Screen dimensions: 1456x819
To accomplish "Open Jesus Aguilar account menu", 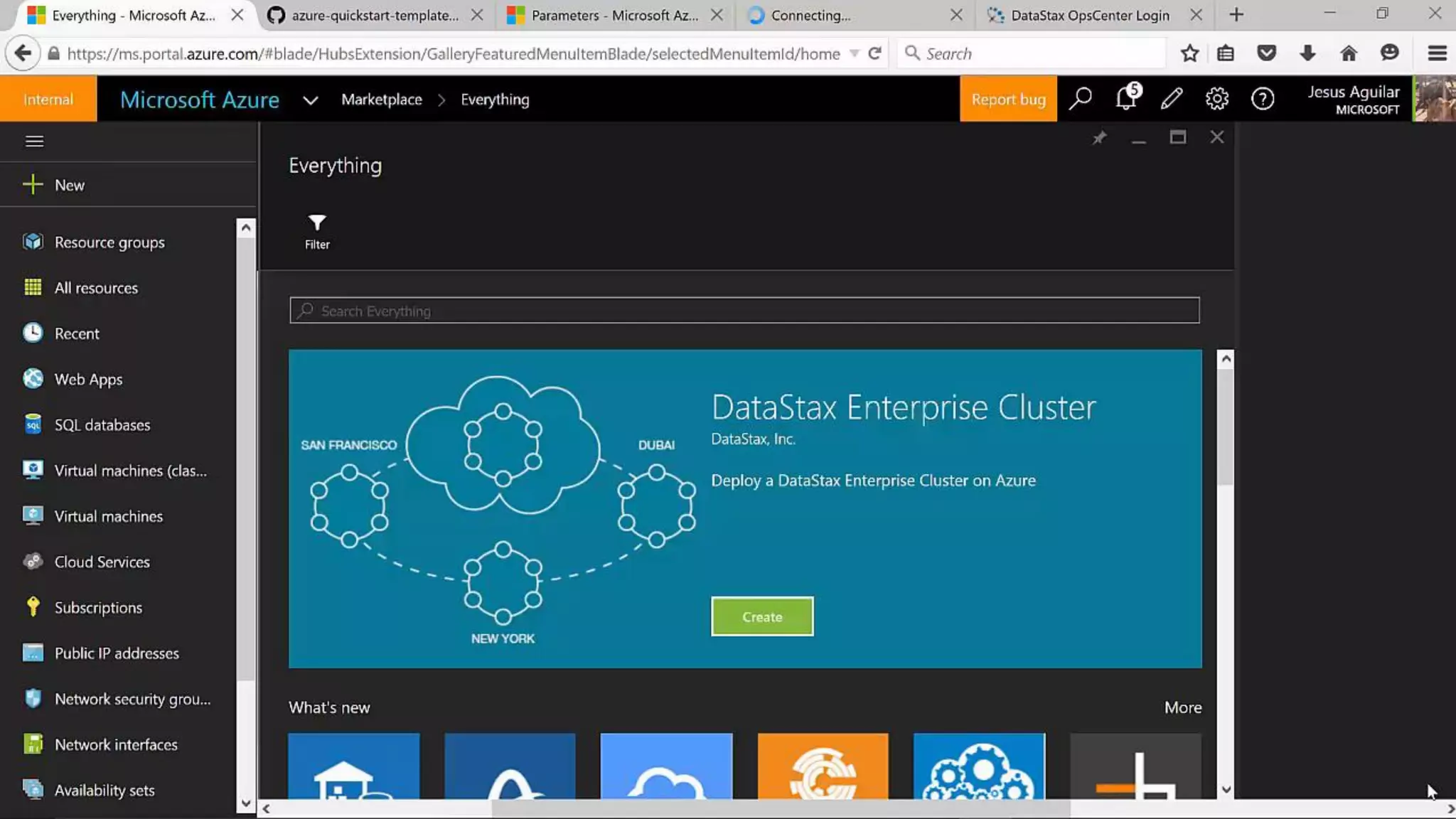I will click(x=1354, y=100).
